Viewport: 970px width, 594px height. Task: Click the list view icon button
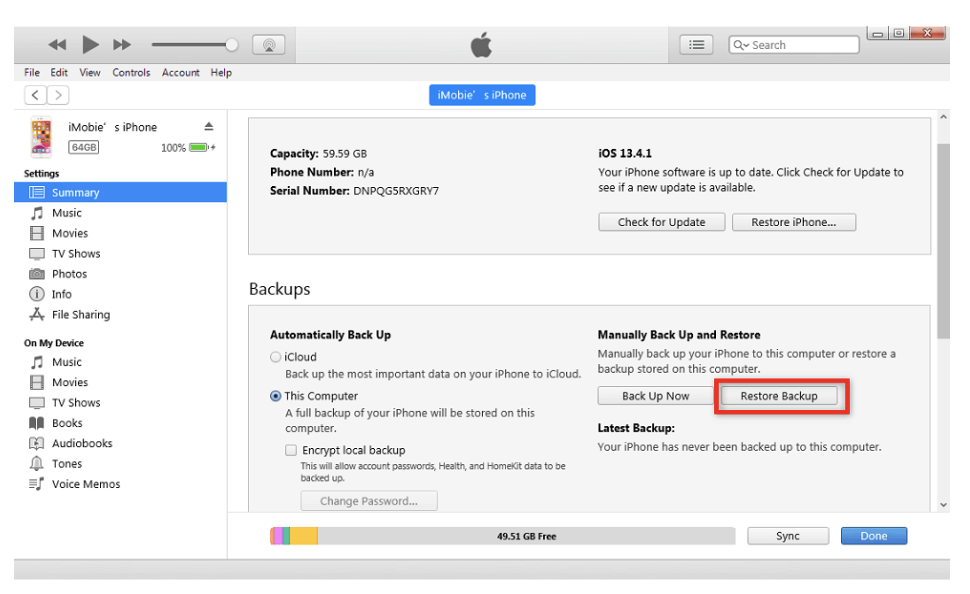coord(696,45)
